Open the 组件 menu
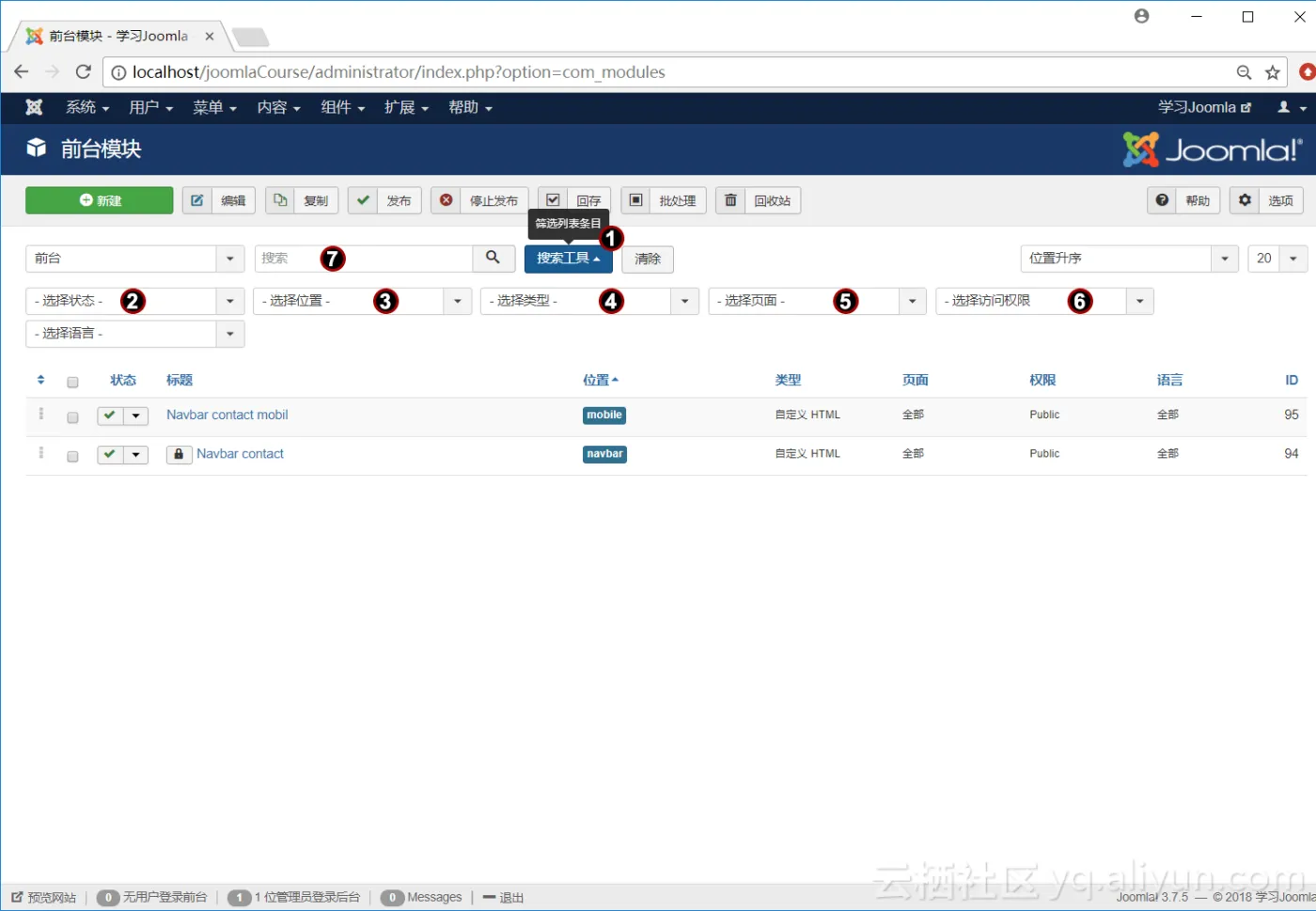The image size is (1316, 911). click(342, 107)
